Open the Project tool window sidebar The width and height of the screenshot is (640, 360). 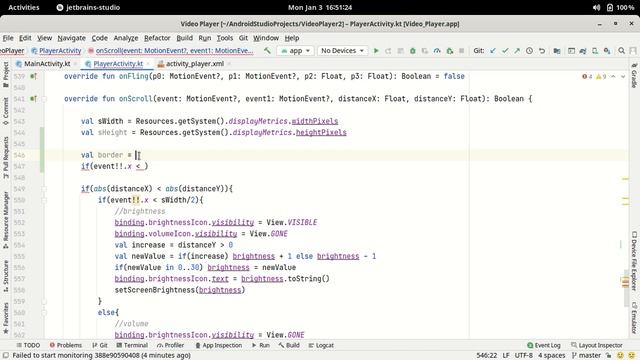[x=6, y=74]
